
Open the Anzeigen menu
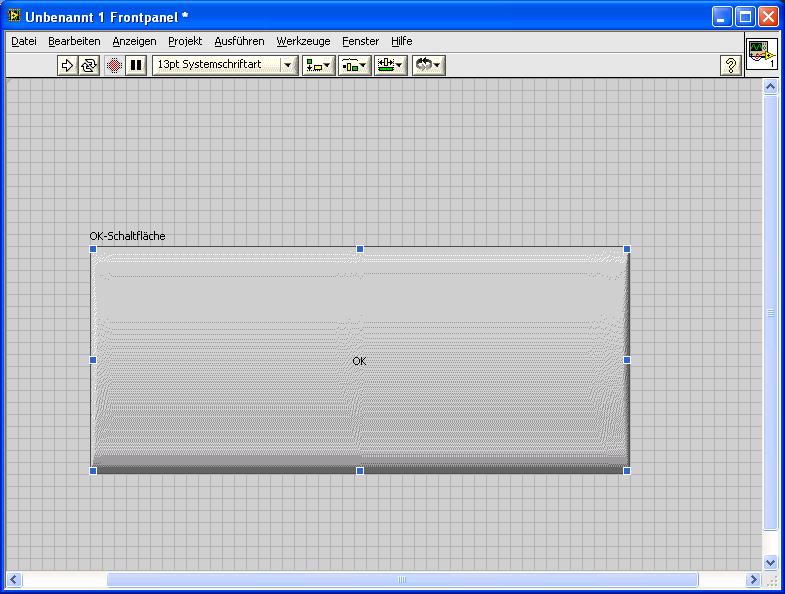pyautogui.click(x=134, y=41)
